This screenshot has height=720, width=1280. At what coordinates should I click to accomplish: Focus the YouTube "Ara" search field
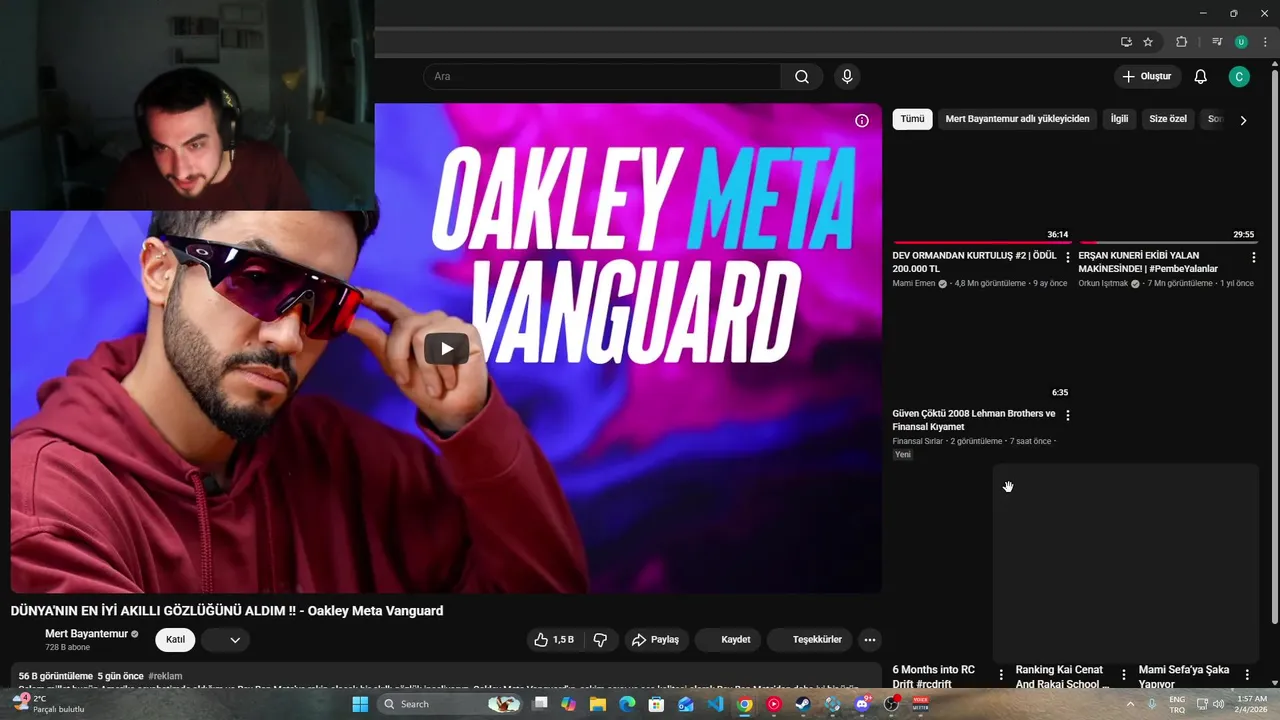pos(602,77)
